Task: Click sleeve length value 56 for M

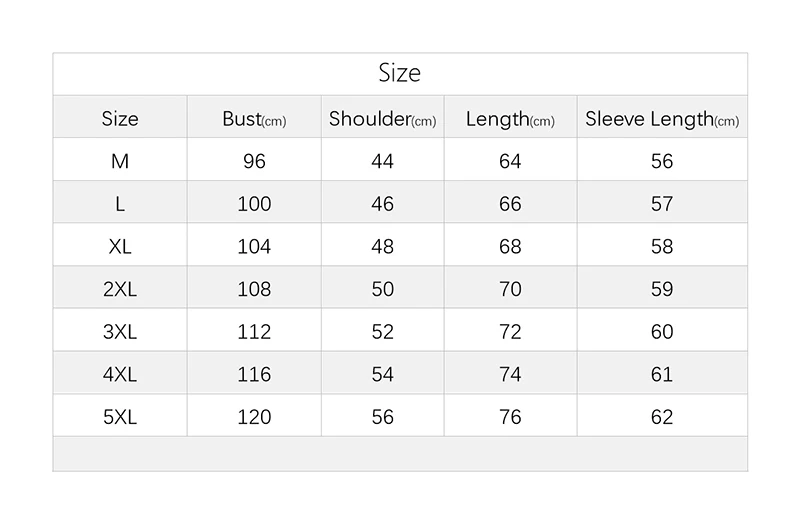Action: tap(662, 161)
